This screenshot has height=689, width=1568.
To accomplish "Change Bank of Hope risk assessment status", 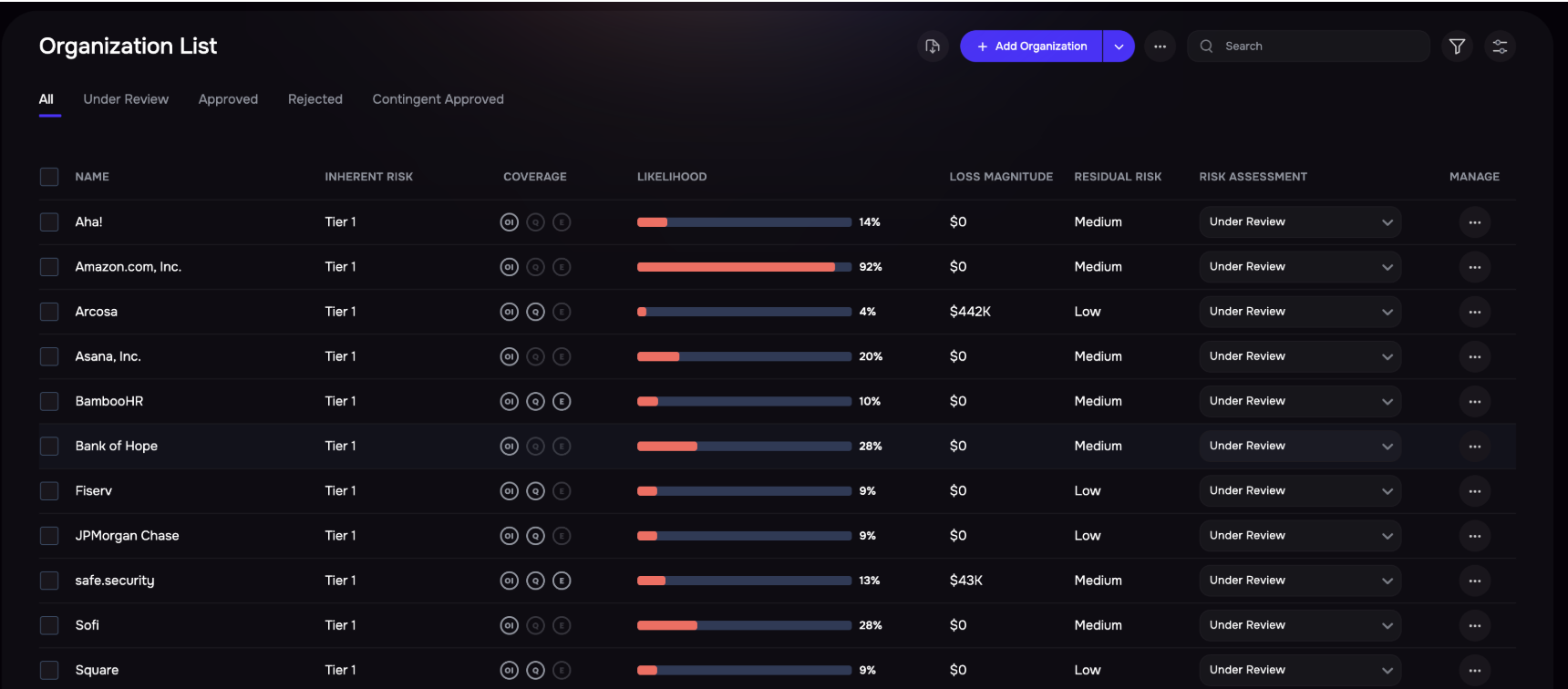I will [x=1299, y=447].
